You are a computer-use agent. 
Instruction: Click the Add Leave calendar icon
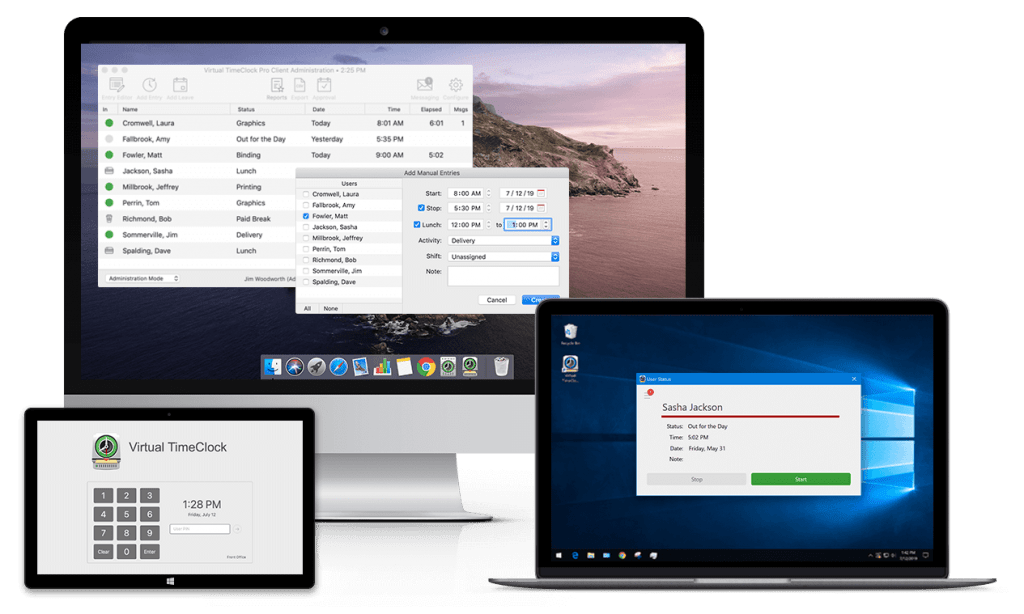click(x=180, y=85)
